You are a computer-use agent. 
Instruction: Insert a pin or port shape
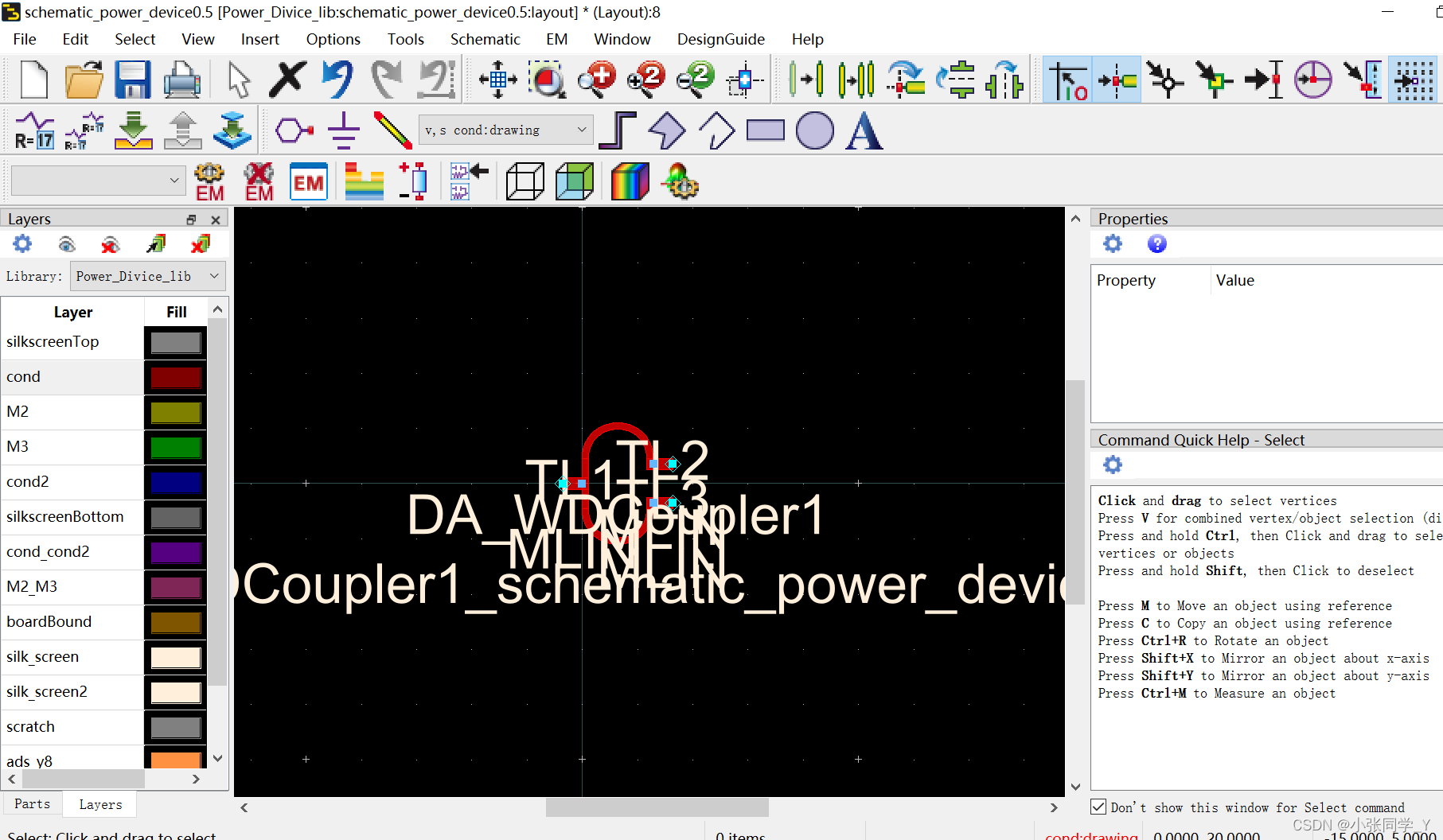294,130
